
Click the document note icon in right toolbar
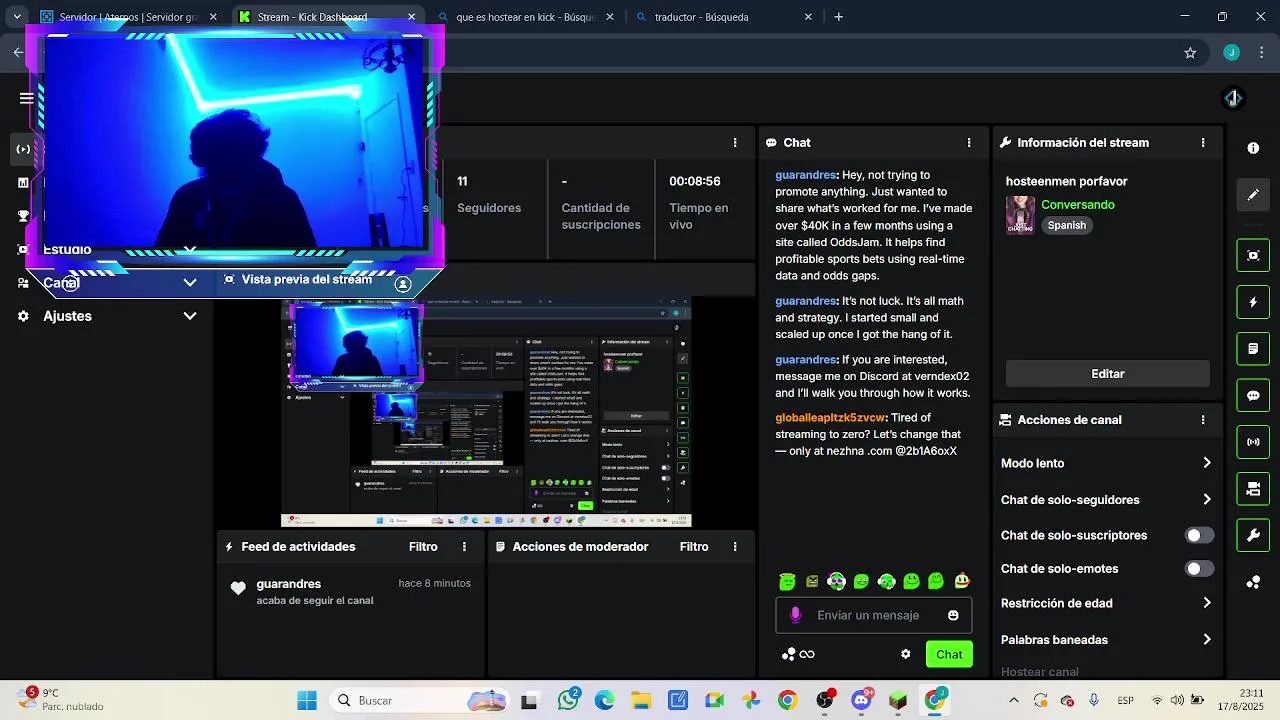tap(1253, 349)
